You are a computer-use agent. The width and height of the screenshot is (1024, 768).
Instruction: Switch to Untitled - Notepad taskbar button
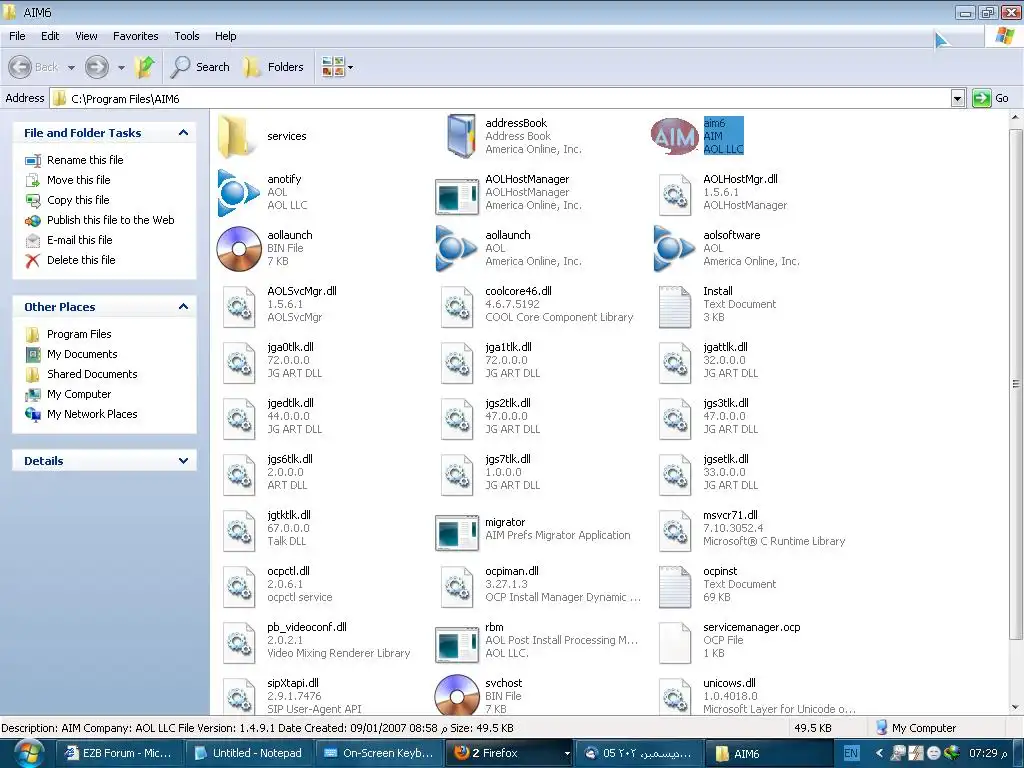[248, 753]
